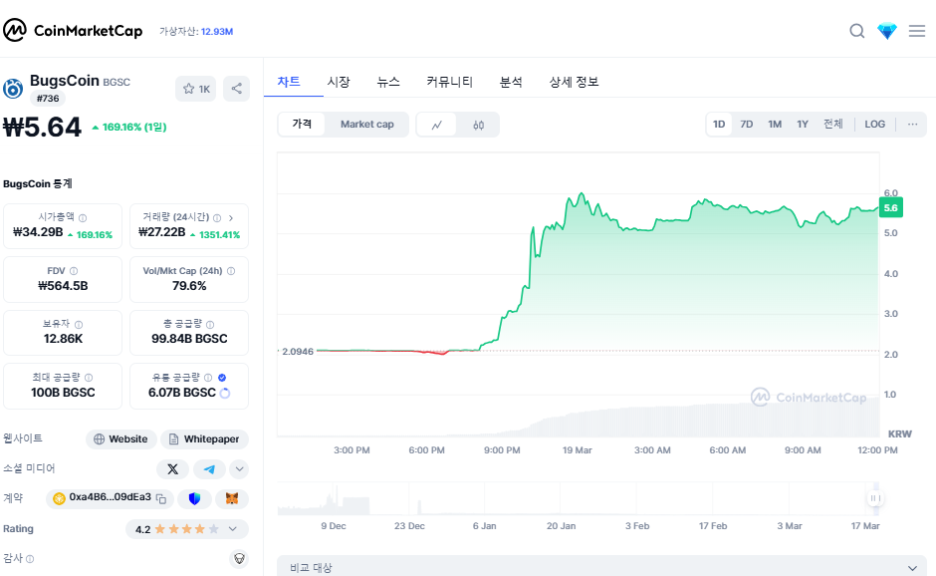
Task: Click the range slider pause handle
Action: (x=875, y=498)
